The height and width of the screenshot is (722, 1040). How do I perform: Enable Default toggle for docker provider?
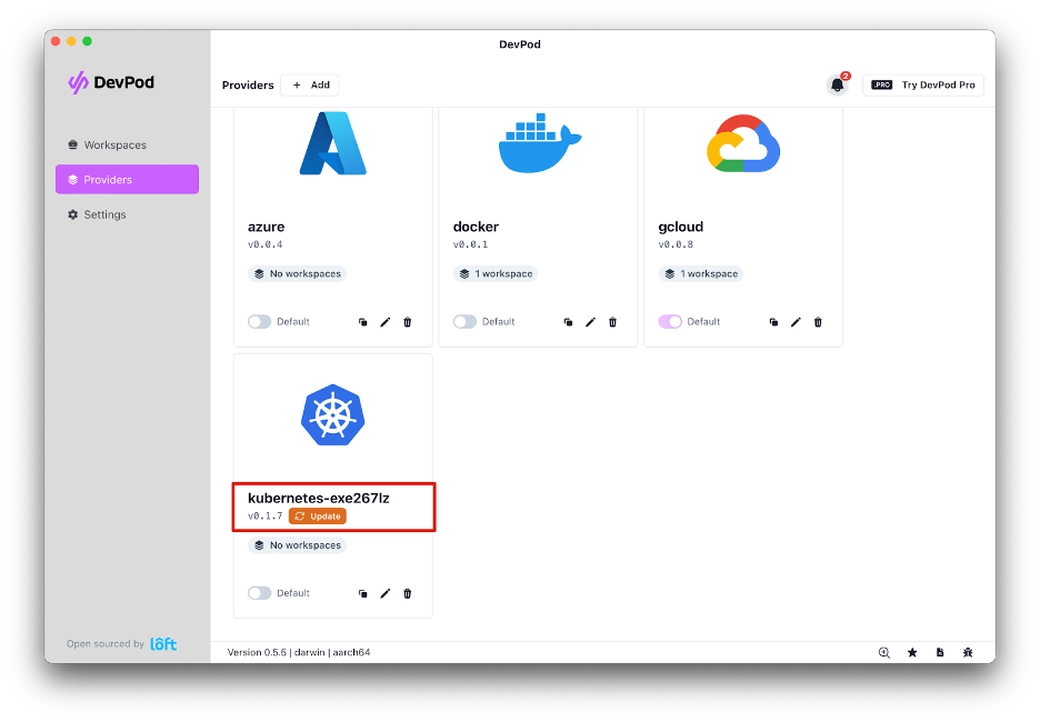click(x=465, y=322)
